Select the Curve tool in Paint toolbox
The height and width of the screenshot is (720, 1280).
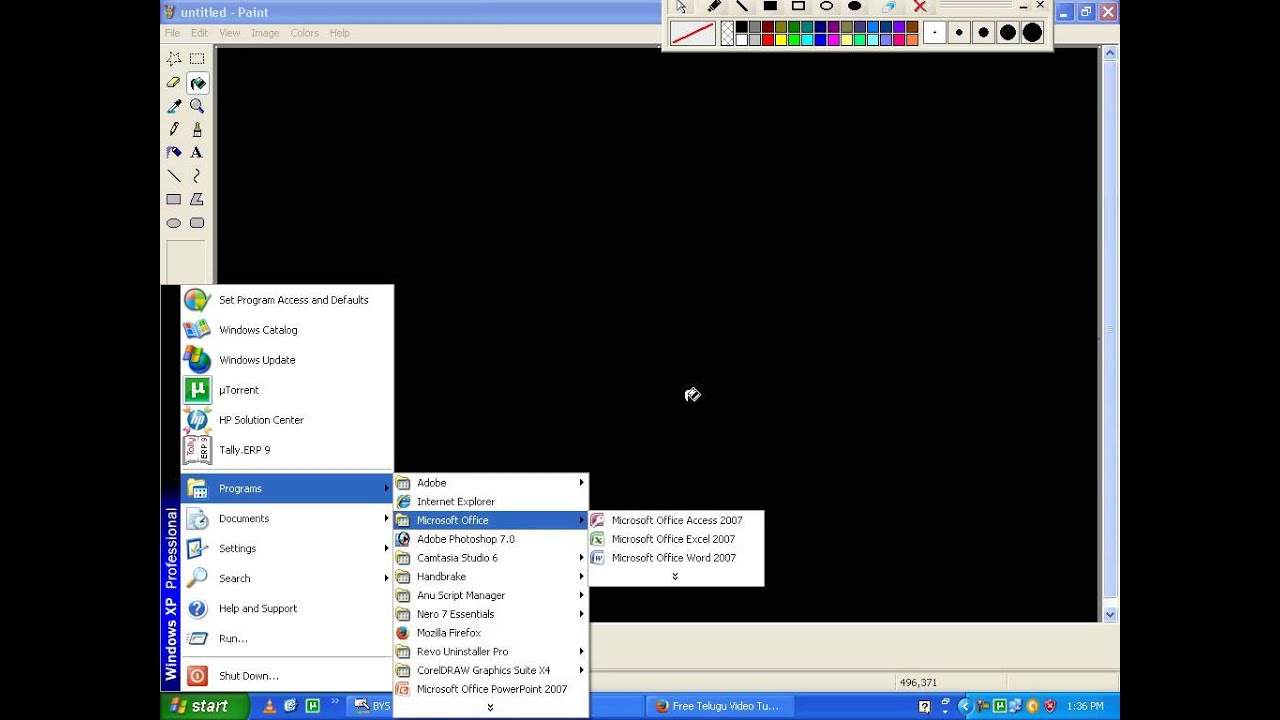[x=197, y=176]
